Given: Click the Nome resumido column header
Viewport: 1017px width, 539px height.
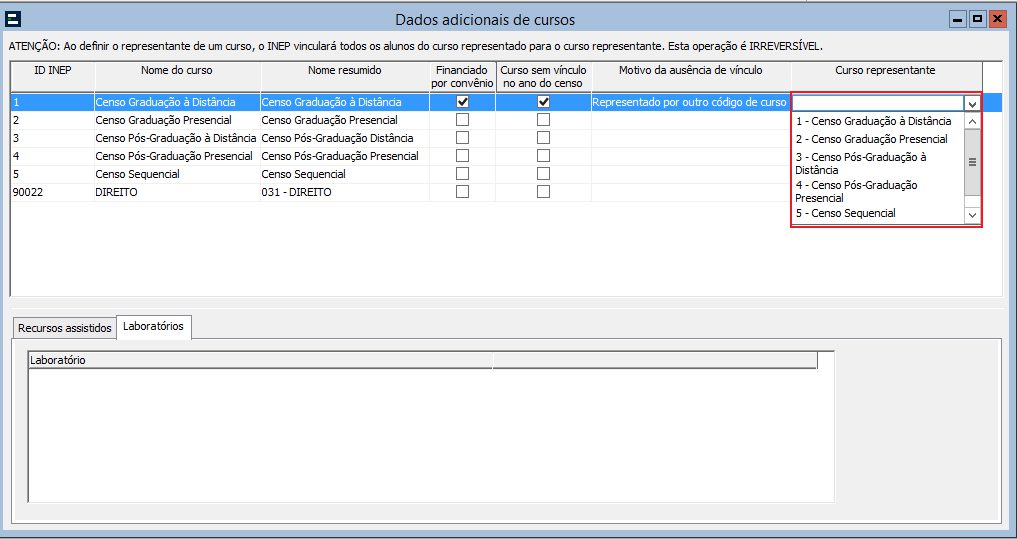Looking at the screenshot, I should tap(344, 77).
